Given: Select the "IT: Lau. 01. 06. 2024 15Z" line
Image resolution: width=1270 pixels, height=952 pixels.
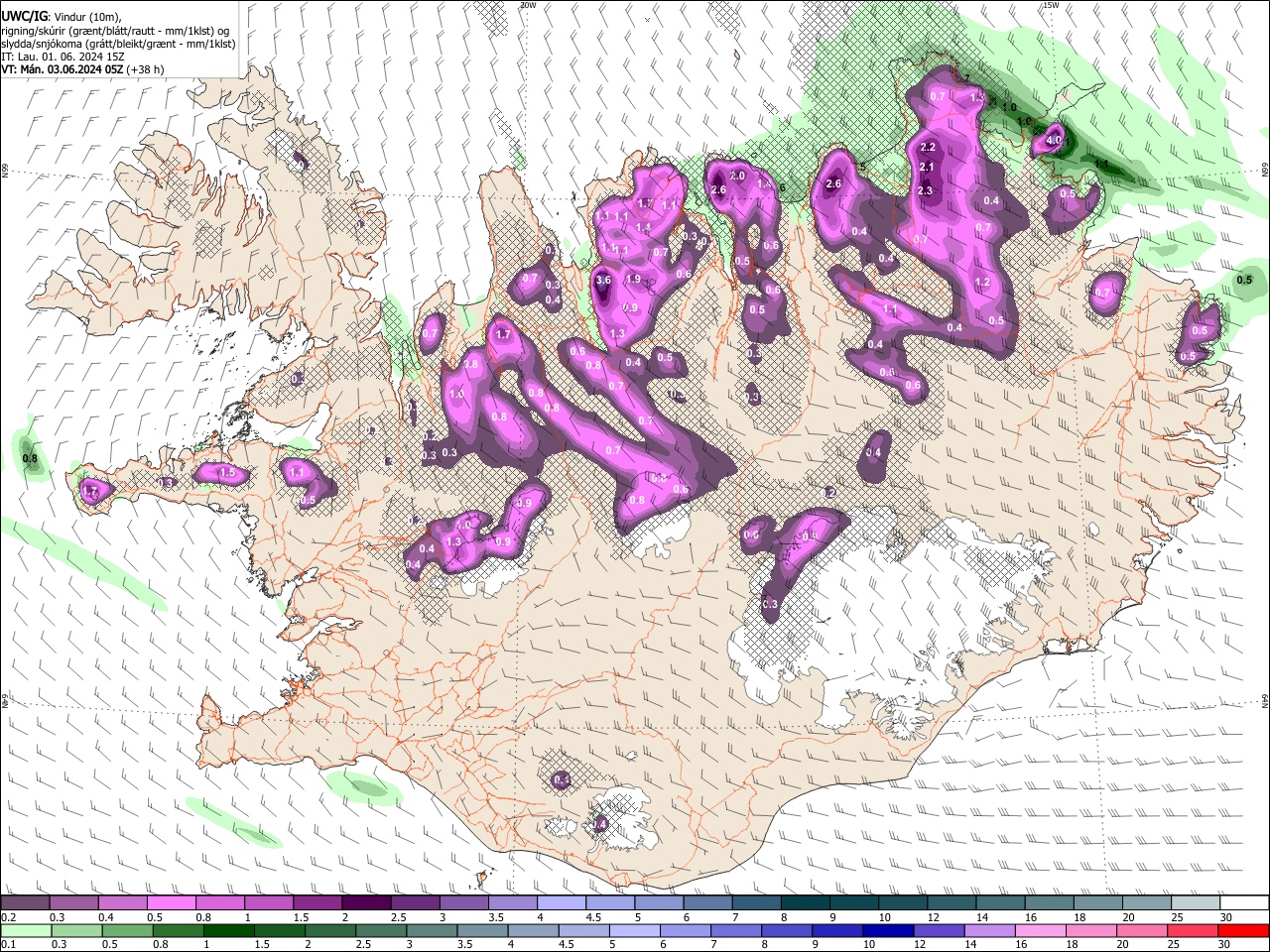Looking at the screenshot, I should 63,57.
